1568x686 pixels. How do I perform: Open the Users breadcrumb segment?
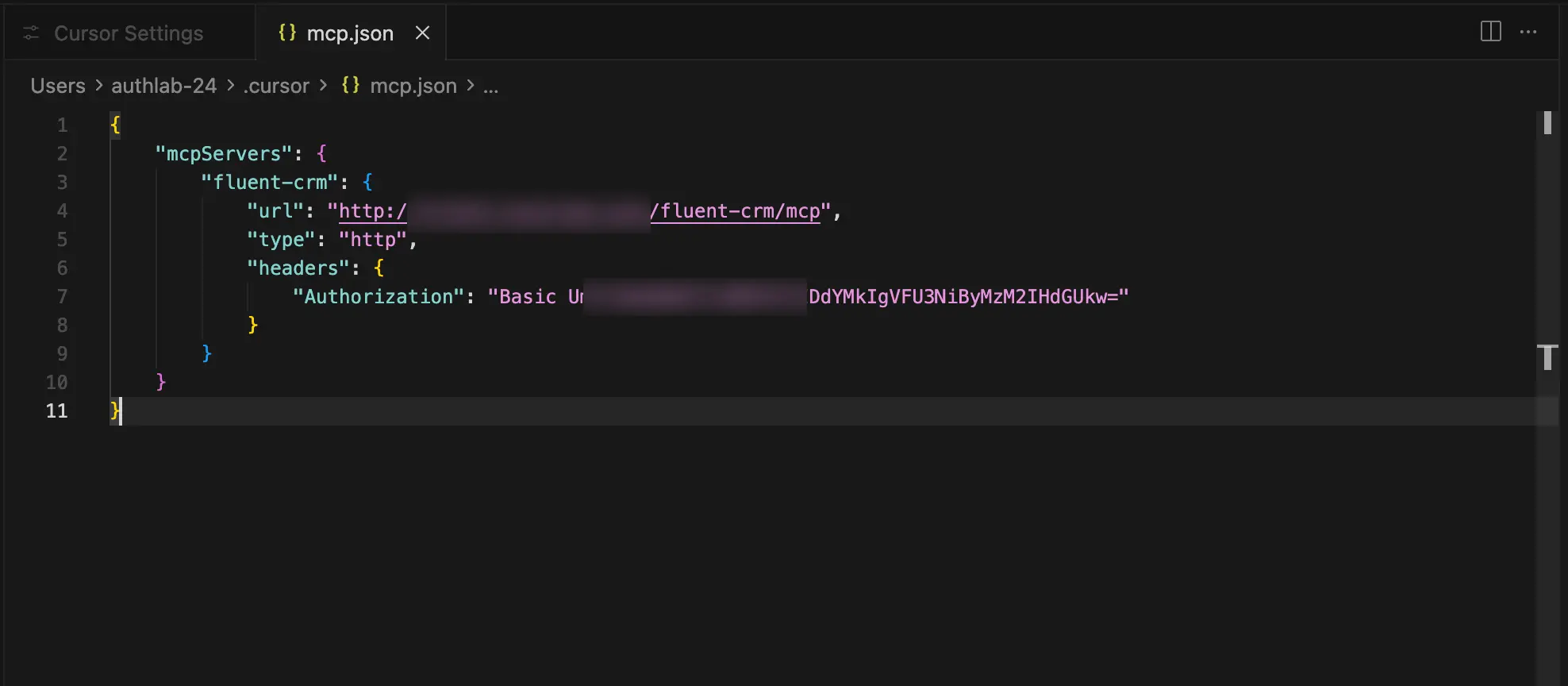click(x=58, y=86)
